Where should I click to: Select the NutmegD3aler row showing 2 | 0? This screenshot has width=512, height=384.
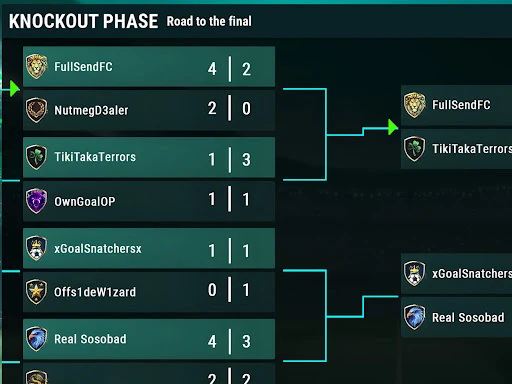click(149, 110)
